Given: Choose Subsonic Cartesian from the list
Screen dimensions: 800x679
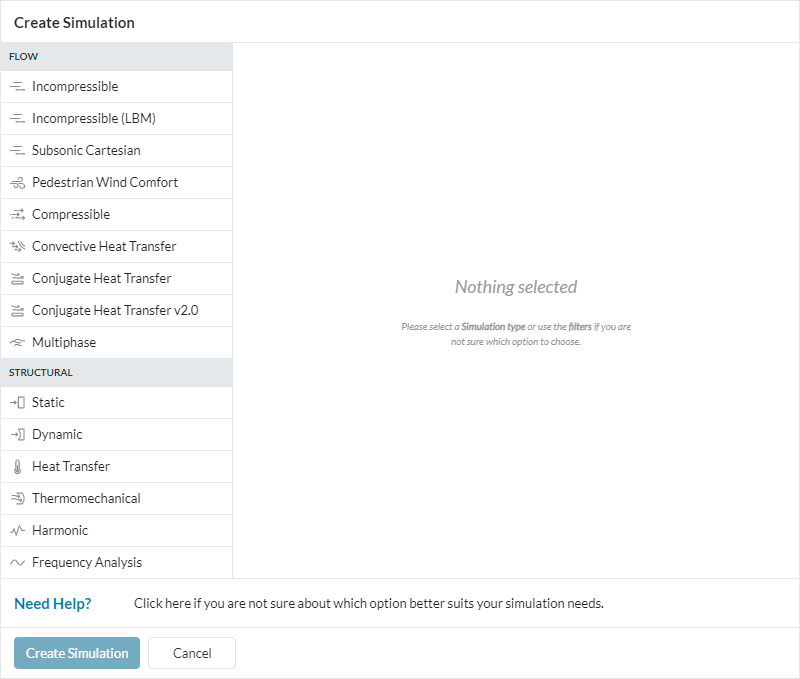Looking at the screenshot, I should 86,151.
